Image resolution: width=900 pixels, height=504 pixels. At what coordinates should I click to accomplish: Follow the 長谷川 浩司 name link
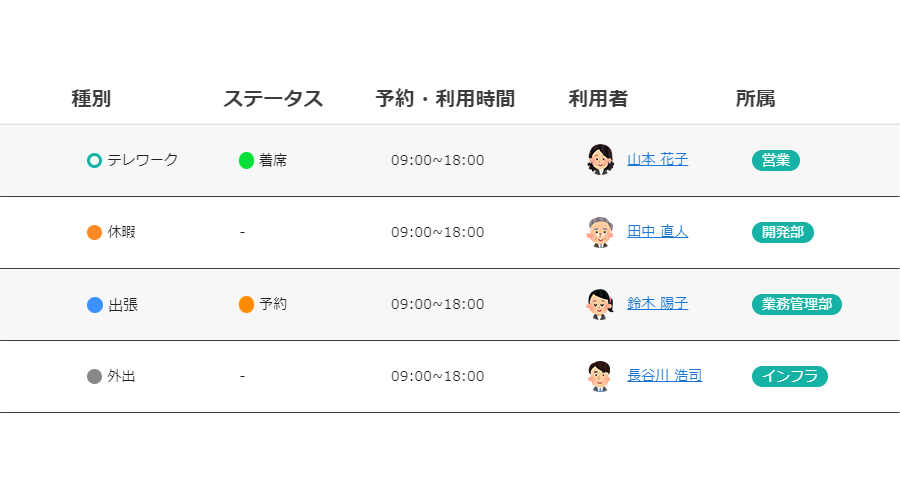[664, 376]
